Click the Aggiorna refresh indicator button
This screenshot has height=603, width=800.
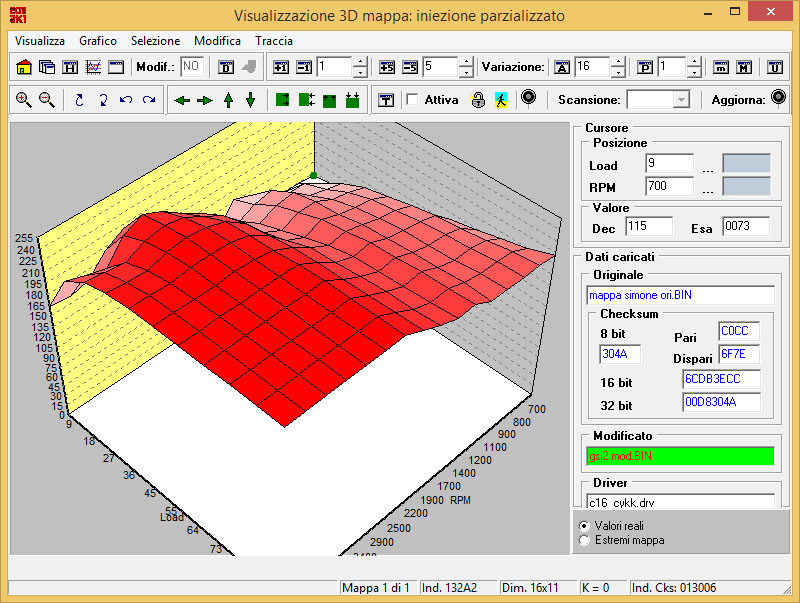(x=776, y=99)
